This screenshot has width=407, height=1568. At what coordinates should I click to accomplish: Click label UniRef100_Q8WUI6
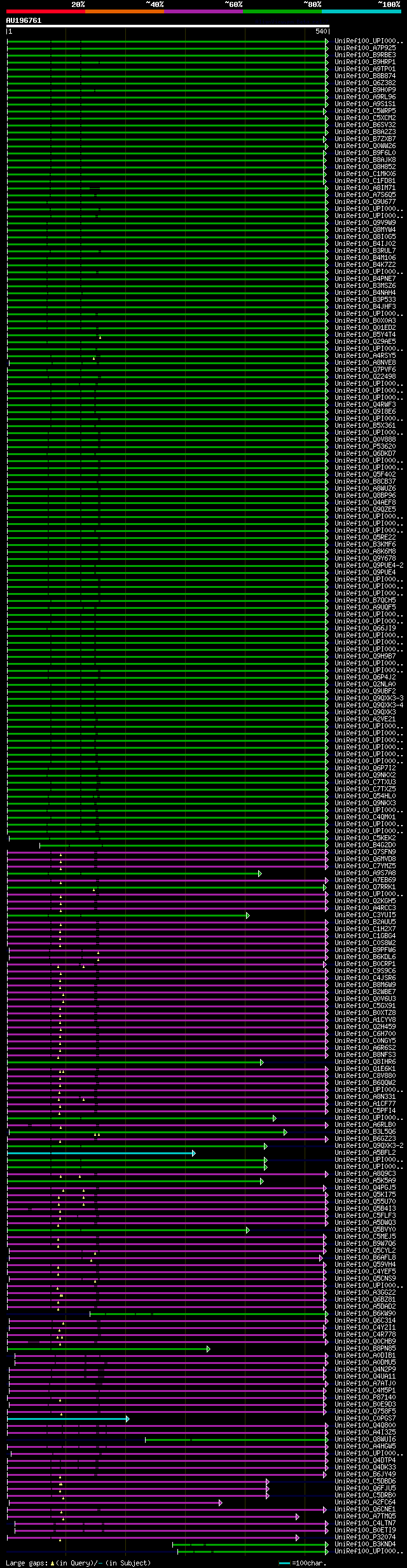pyautogui.click(x=365, y=1439)
